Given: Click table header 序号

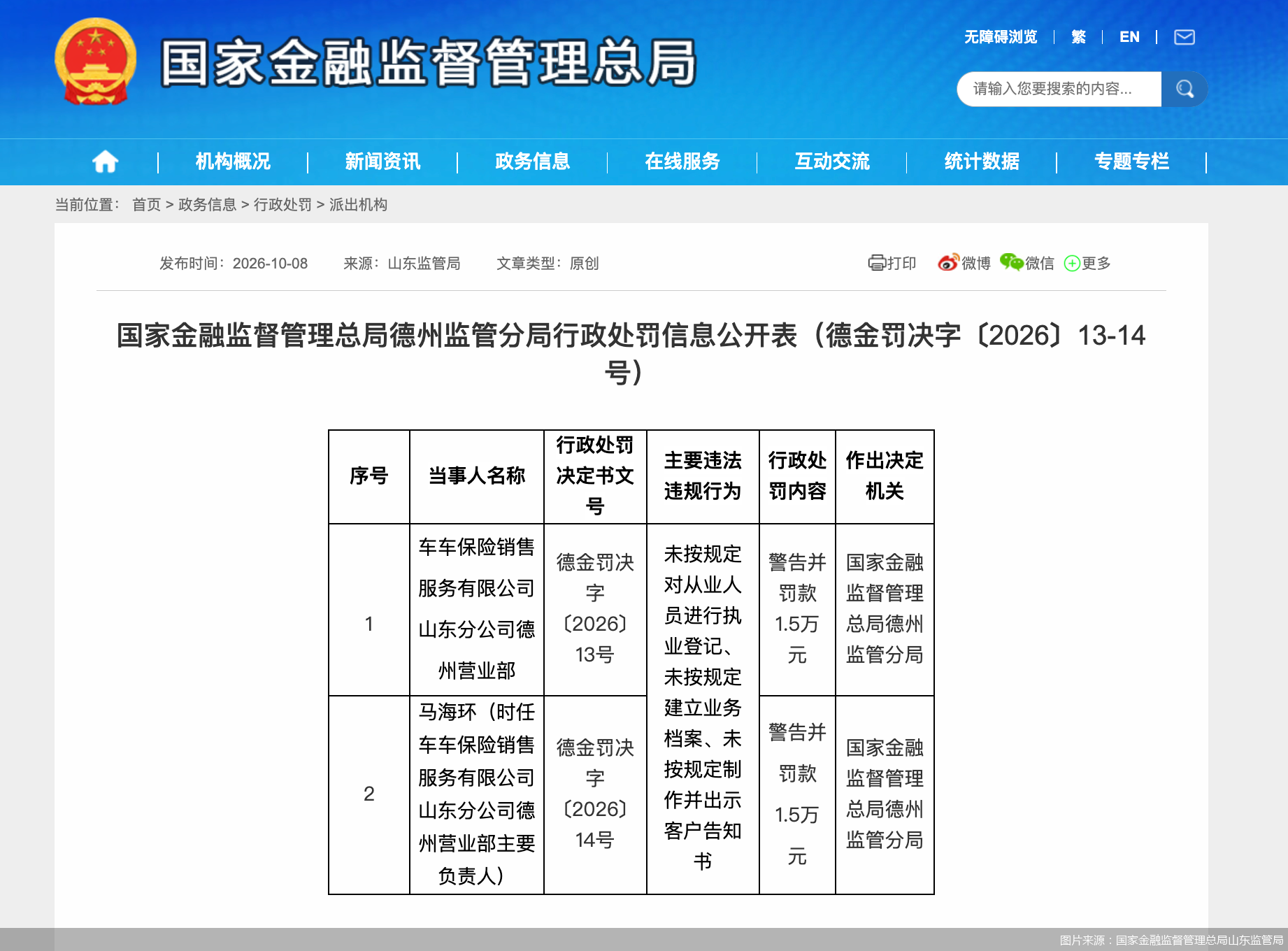Looking at the screenshot, I should tap(368, 476).
